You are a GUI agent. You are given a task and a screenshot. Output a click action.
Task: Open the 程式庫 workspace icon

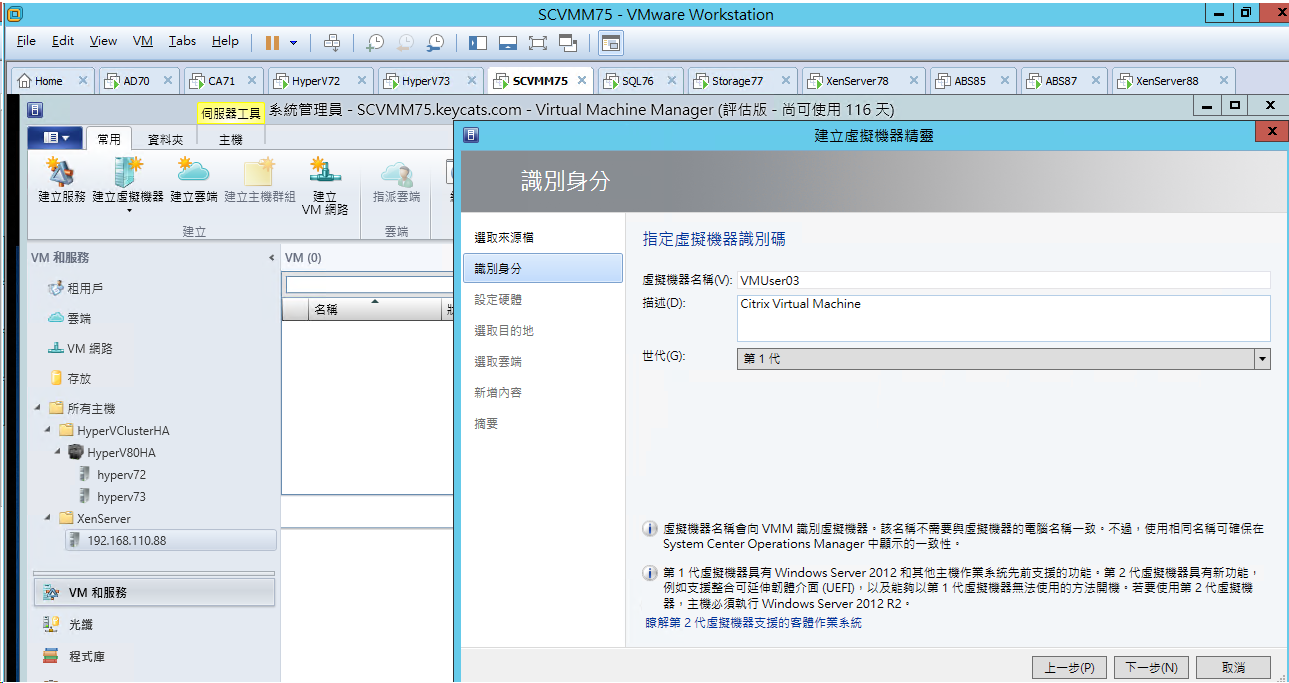[x=51, y=656]
